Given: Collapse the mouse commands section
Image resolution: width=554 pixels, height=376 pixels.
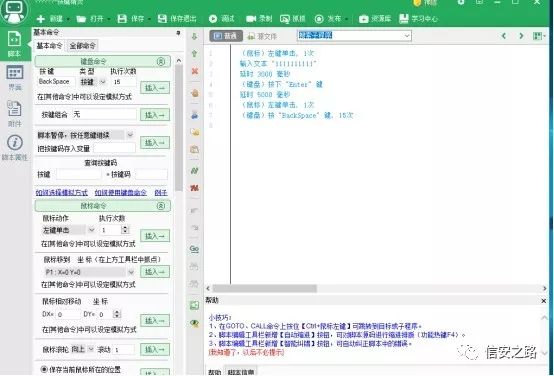Looking at the screenshot, I should pyautogui.click(x=161, y=206).
